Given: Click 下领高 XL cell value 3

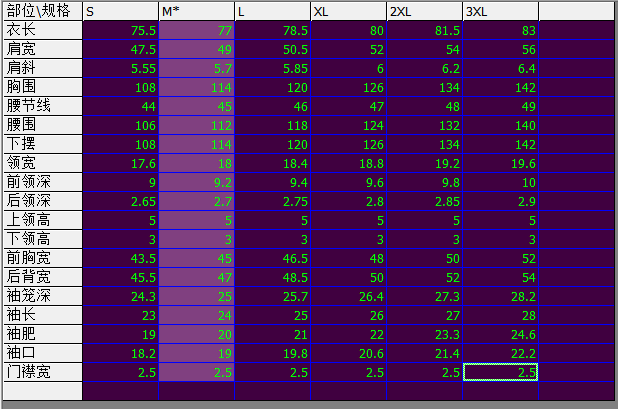Looking at the screenshot, I should (349, 239).
